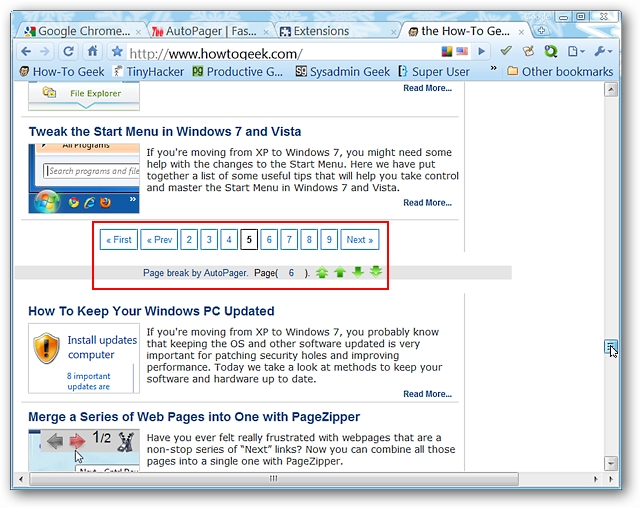Image resolution: width=640 pixels, height=508 pixels.
Task: Click the AutoPager page number 6
Action: pos(291,273)
